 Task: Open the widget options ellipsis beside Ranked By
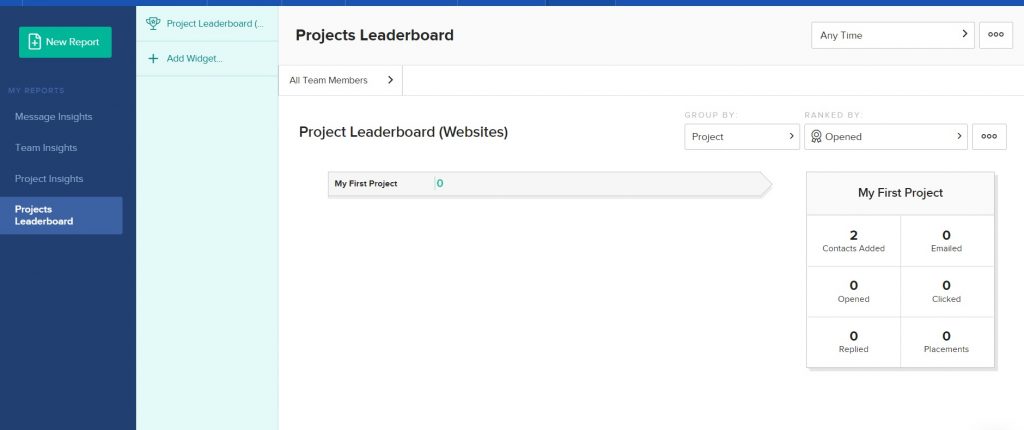(989, 137)
